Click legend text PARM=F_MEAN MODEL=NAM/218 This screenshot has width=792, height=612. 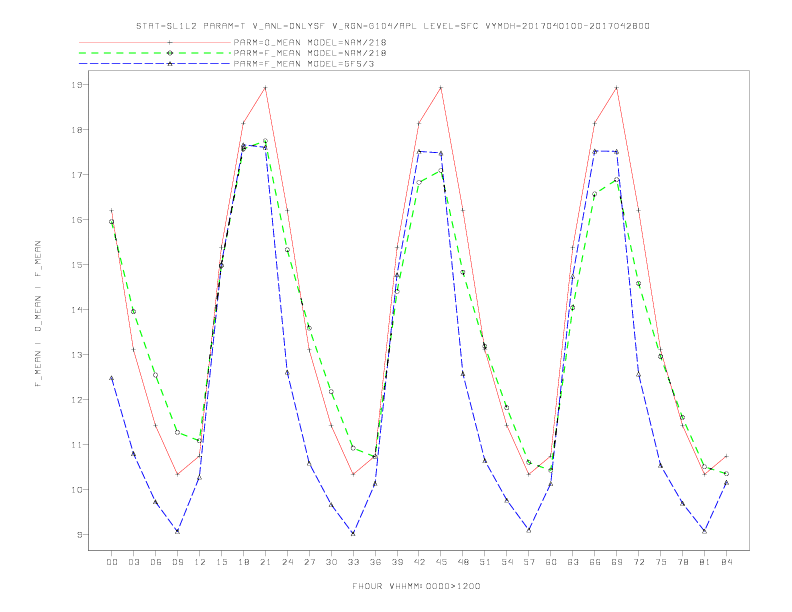click(x=310, y=53)
